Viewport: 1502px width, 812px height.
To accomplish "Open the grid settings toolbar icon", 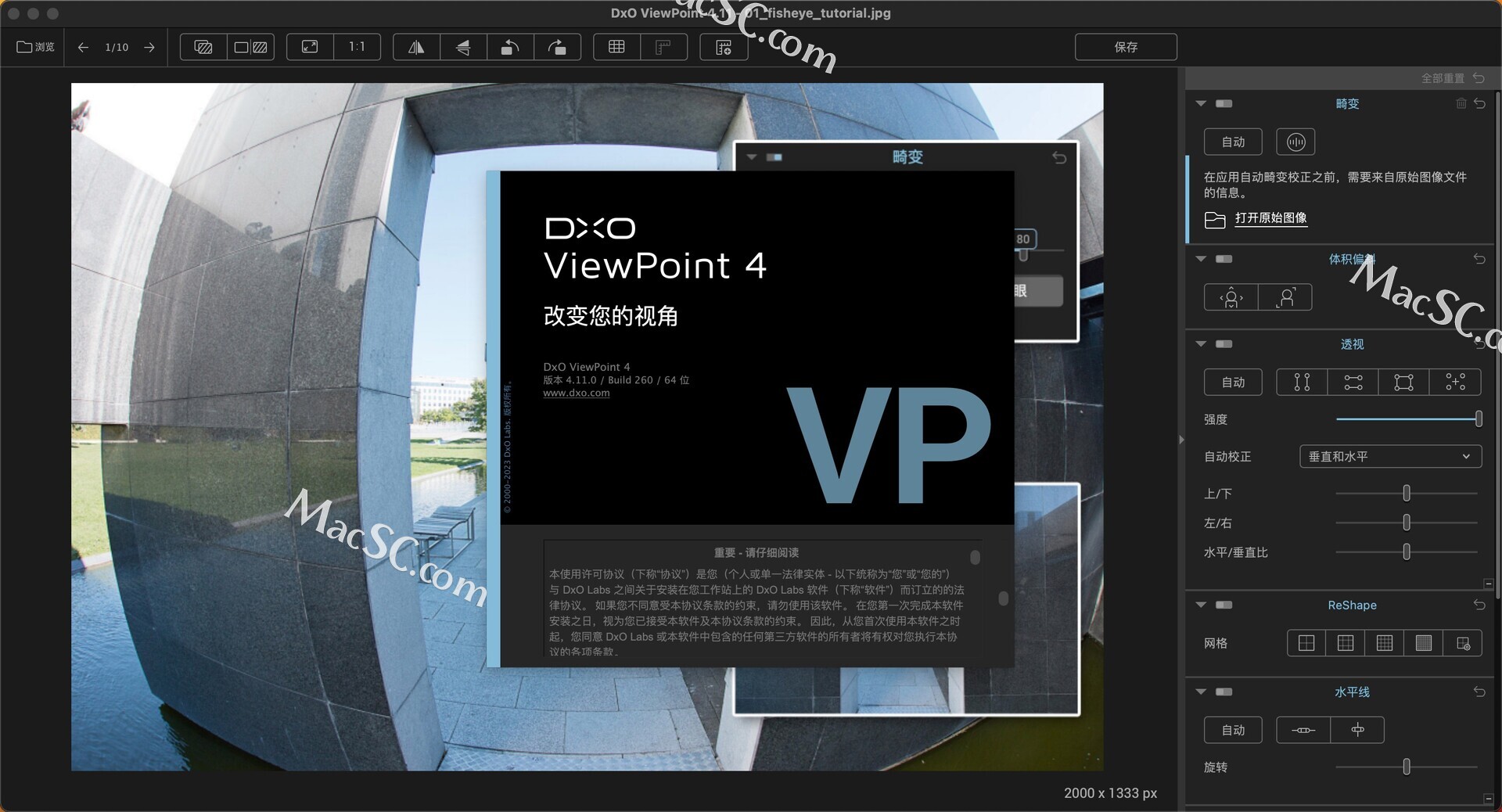I will tap(724, 47).
